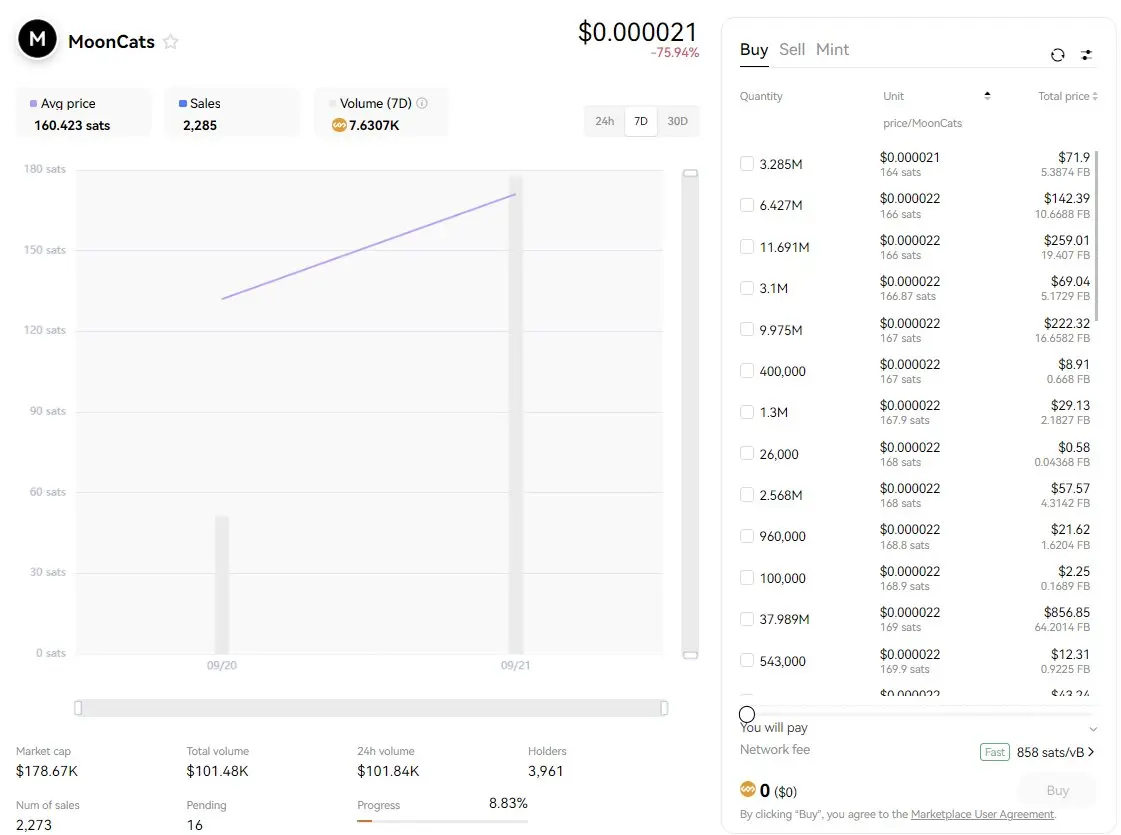Click the Total volume $101.48K value

pyautogui.click(x=217, y=771)
